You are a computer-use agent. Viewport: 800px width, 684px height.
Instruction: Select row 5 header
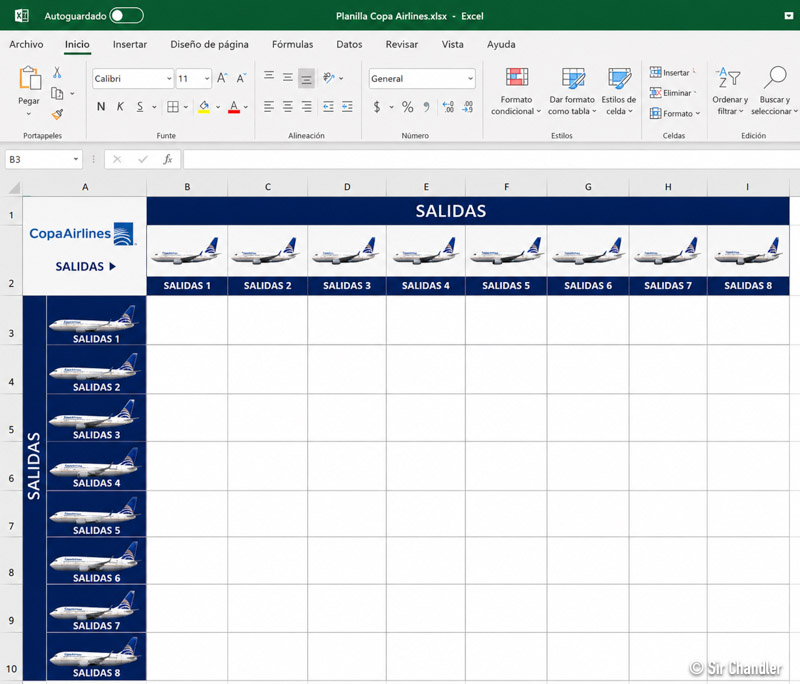pos(11,418)
